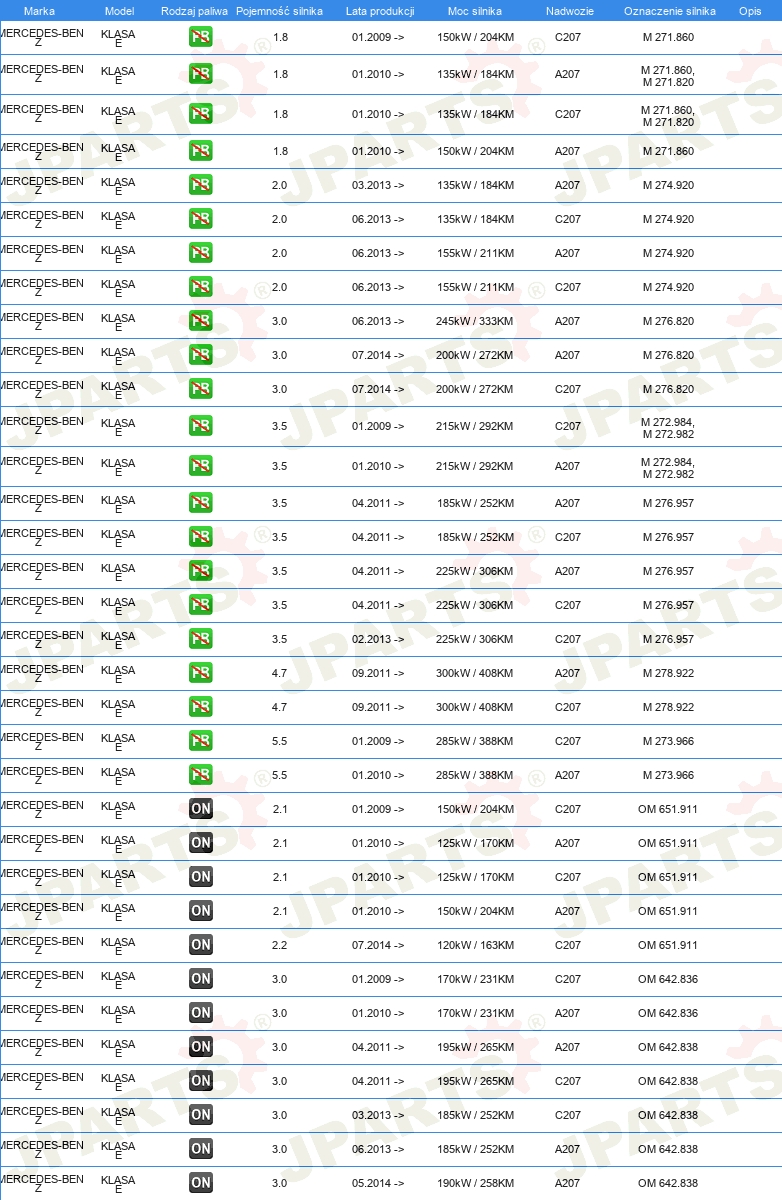Click the PB fuel icon for 2.0 03.2013 A207
The image size is (782, 1200).
201,185
